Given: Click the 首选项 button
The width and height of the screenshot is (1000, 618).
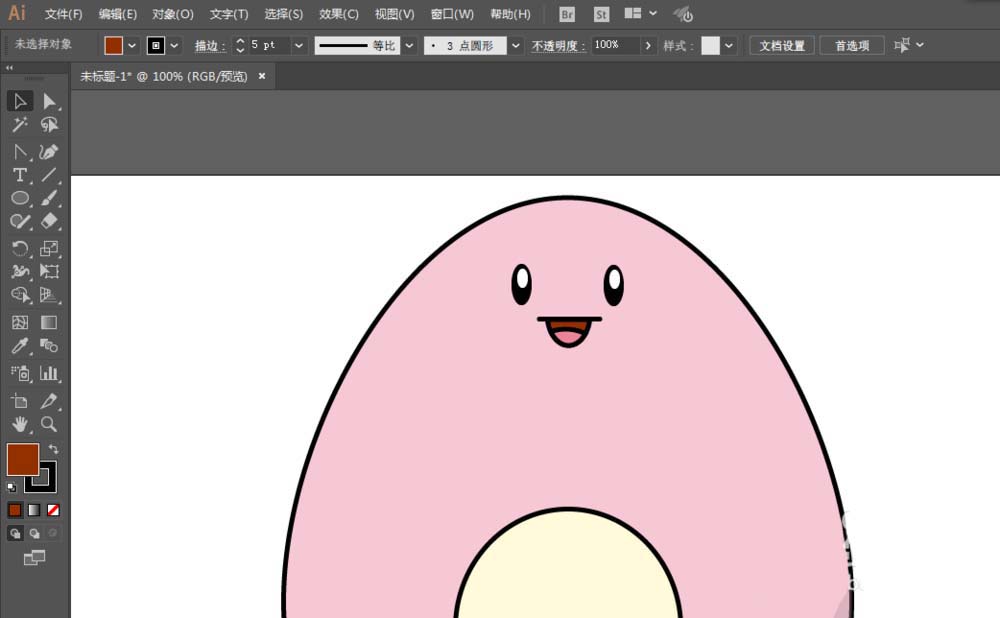Looking at the screenshot, I should click(852, 46).
